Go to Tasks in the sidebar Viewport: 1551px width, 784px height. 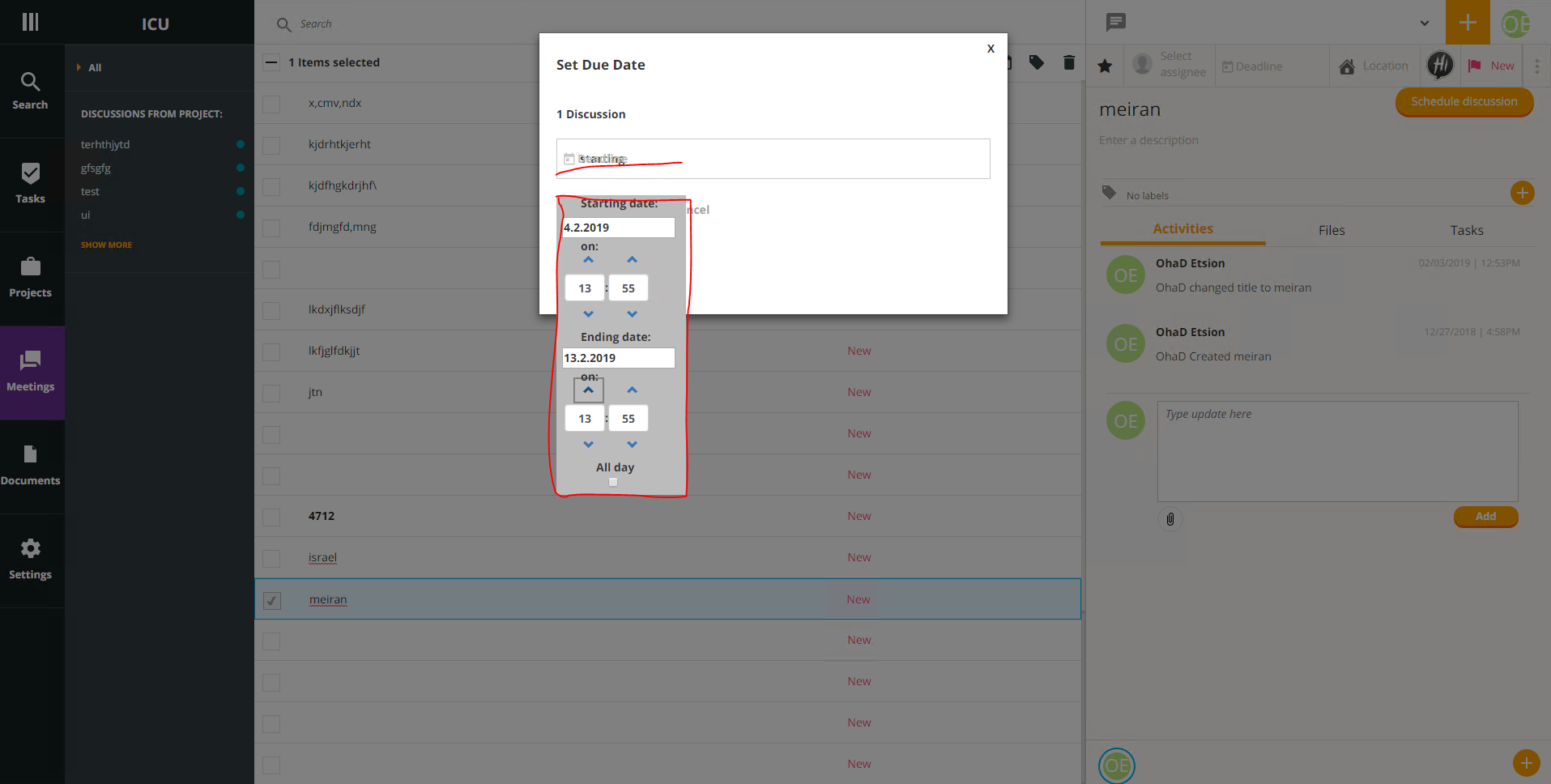(x=30, y=185)
